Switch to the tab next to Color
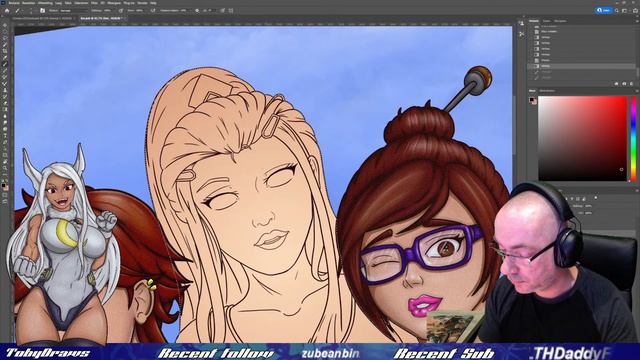The width and height of the screenshot is (640, 360). 547,91
